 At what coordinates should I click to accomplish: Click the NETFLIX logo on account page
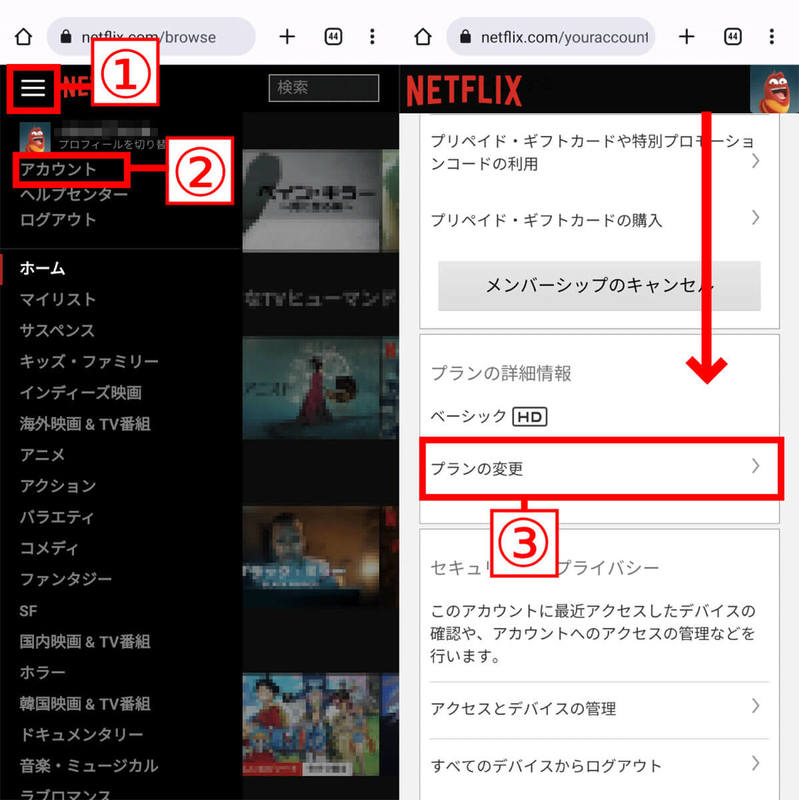pyautogui.click(x=464, y=90)
